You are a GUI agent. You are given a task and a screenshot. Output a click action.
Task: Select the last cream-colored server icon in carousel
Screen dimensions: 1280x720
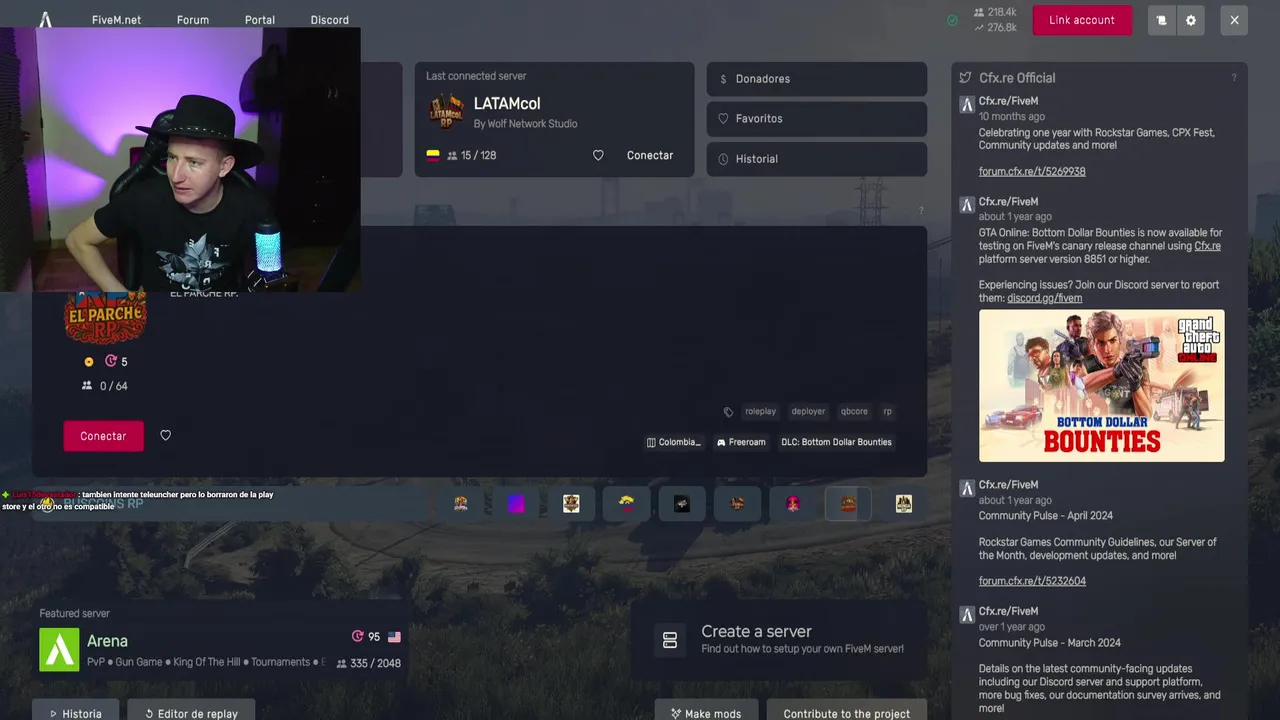tap(904, 504)
